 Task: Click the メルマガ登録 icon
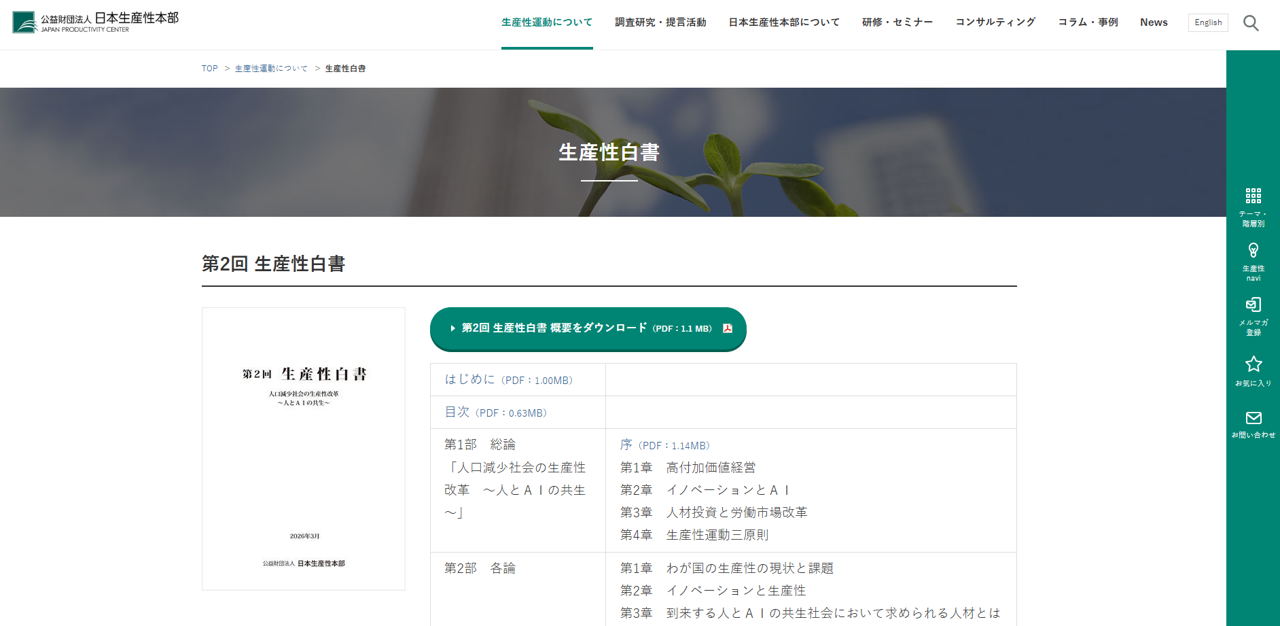pyautogui.click(x=1253, y=305)
